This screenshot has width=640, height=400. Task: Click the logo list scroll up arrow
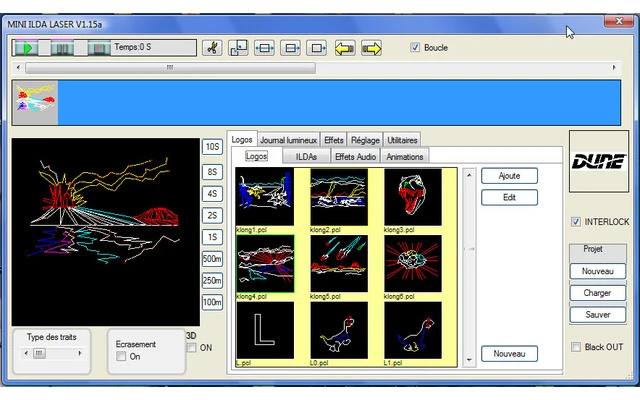469,175
